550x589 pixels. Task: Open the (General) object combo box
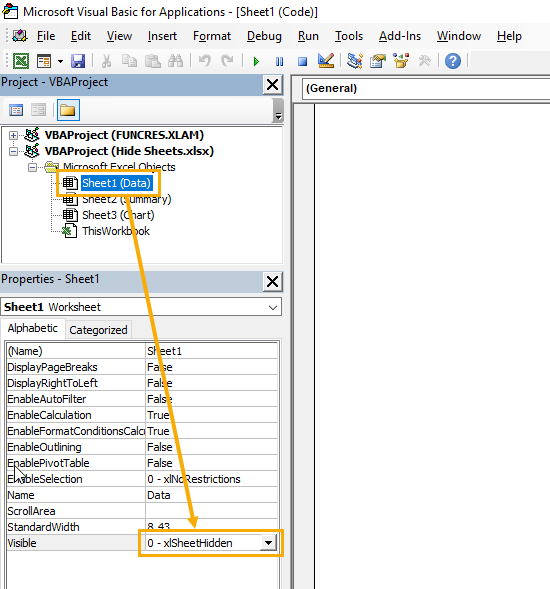coord(426,89)
